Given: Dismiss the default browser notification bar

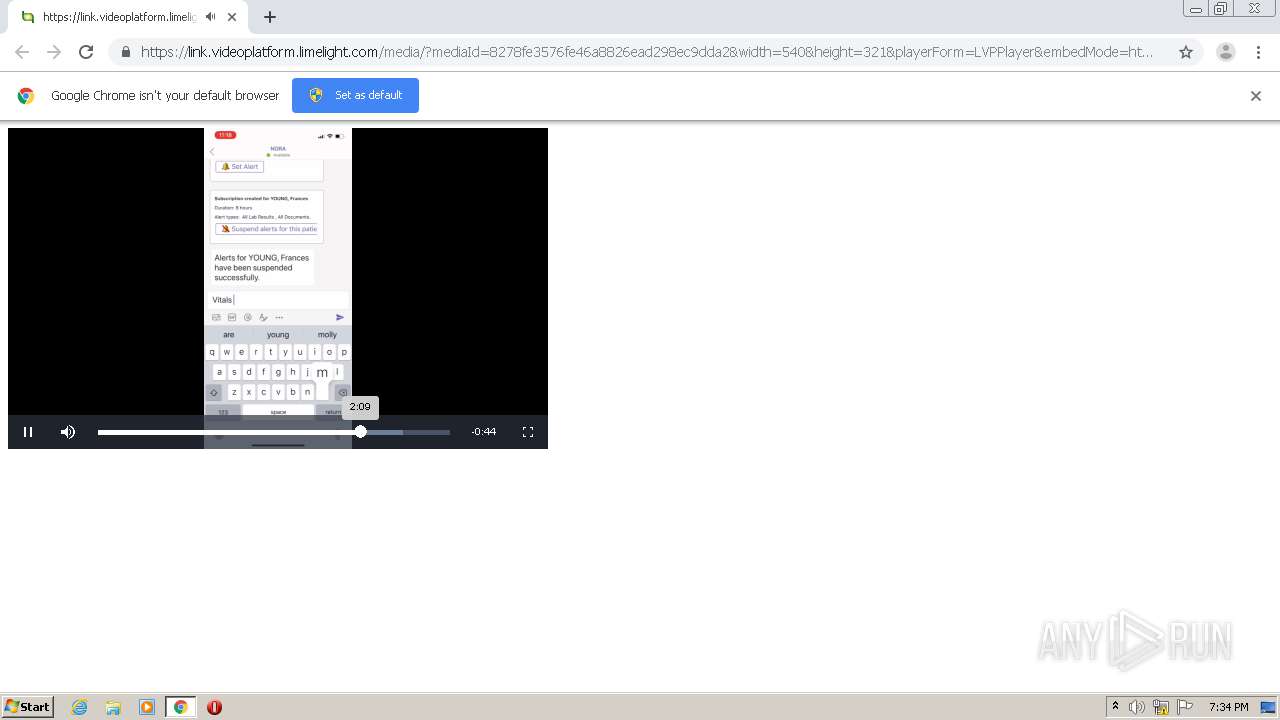Looking at the screenshot, I should point(1256,96).
